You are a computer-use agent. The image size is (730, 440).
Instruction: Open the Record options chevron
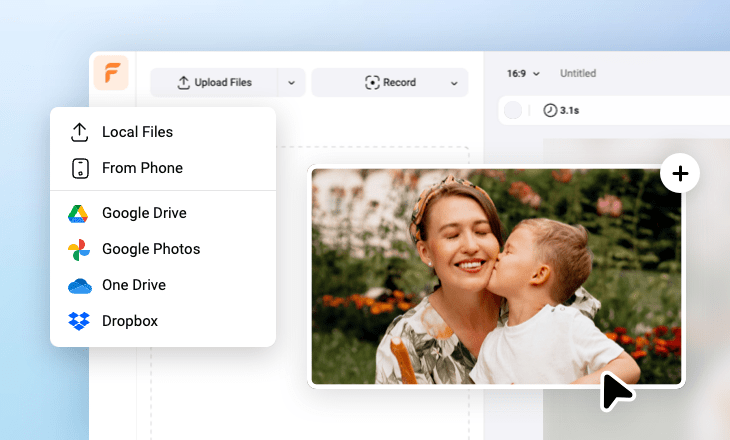(454, 83)
